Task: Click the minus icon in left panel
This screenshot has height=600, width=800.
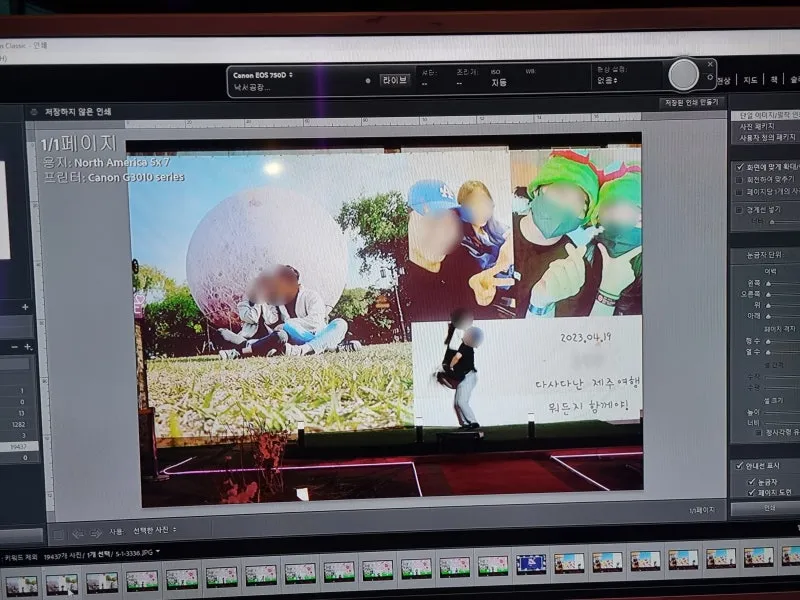Action: [x=14, y=346]
